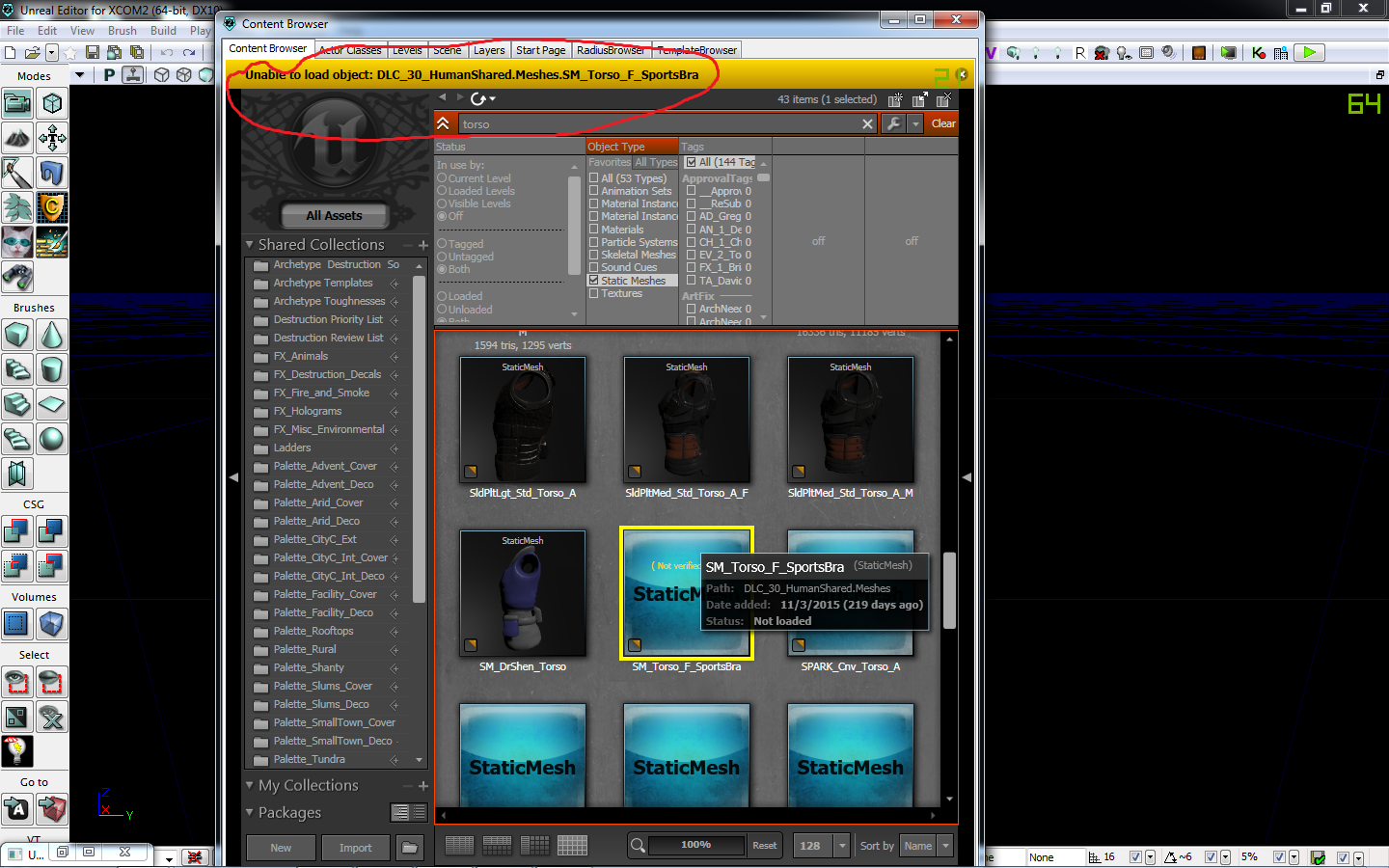This screenshot has height=868, width=1389.
Task: Click the CSG Add brush icon
Action: (17, 531)
